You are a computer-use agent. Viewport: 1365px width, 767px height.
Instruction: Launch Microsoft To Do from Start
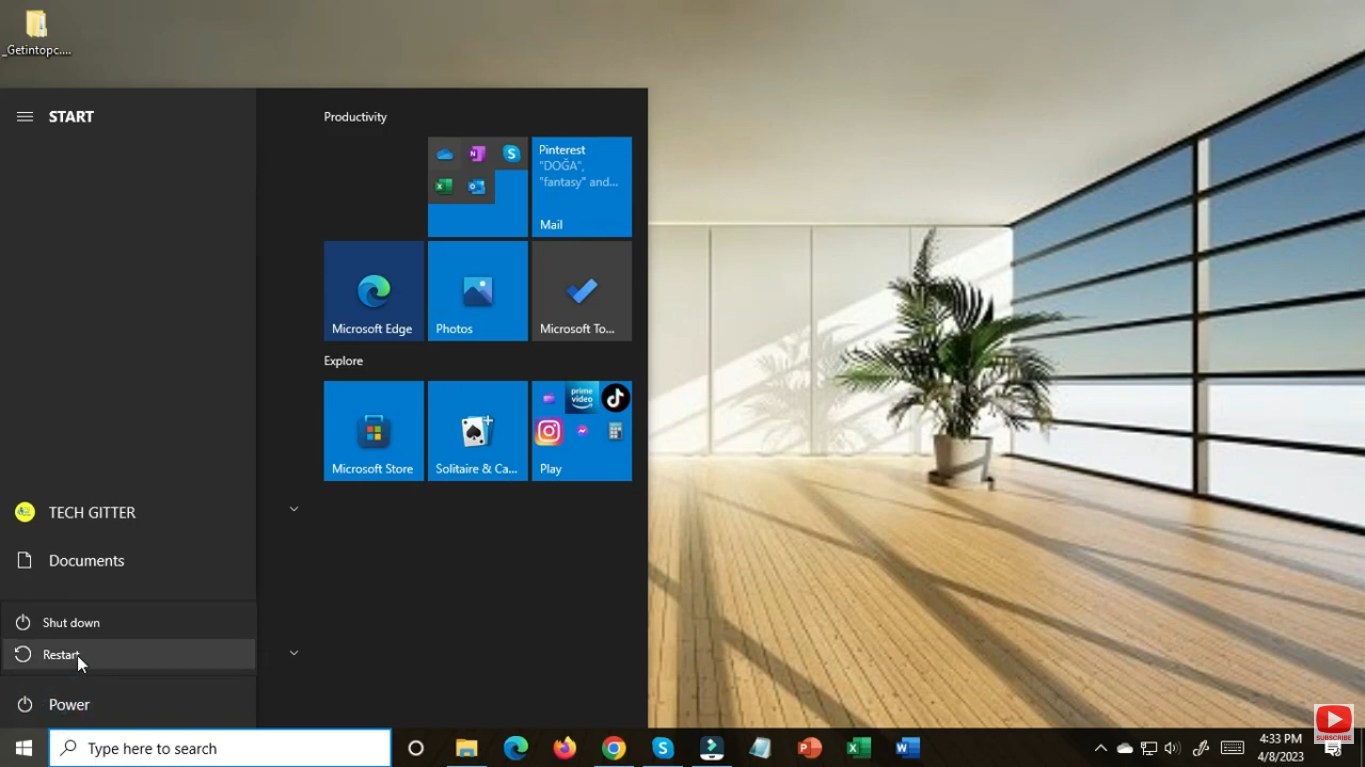click(x=581, y=290)
